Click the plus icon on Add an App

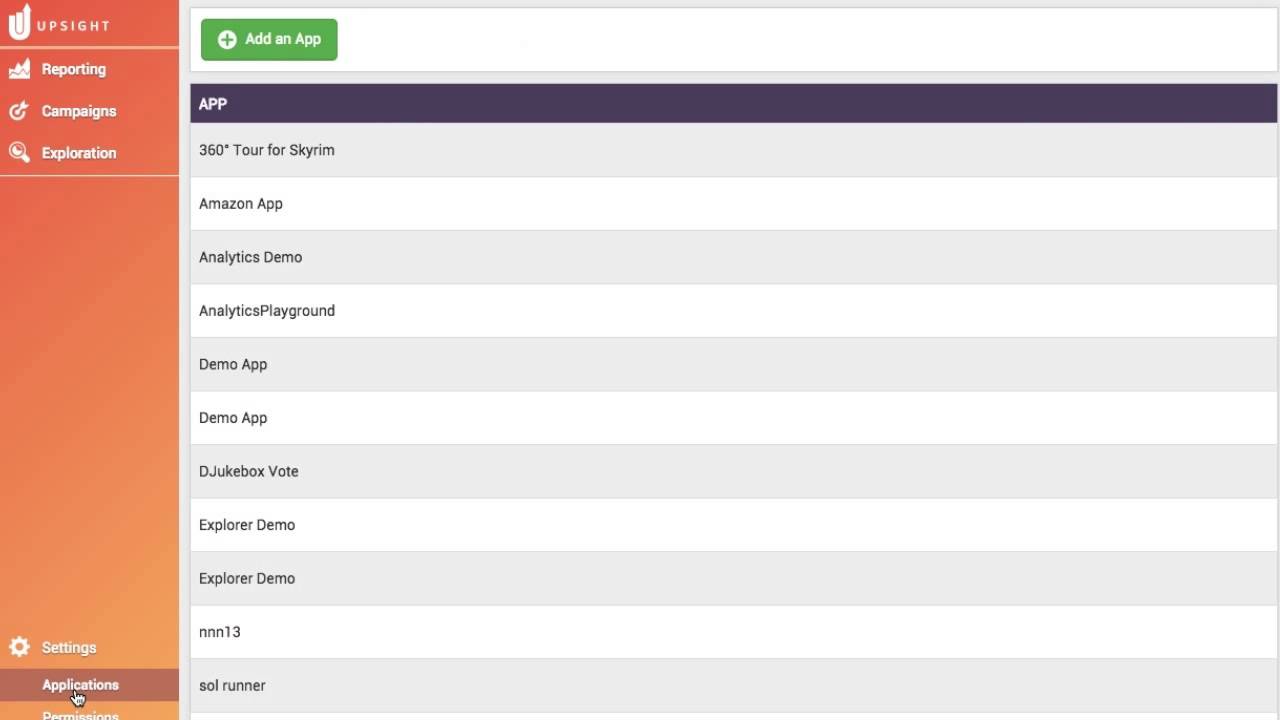point(227,39)
